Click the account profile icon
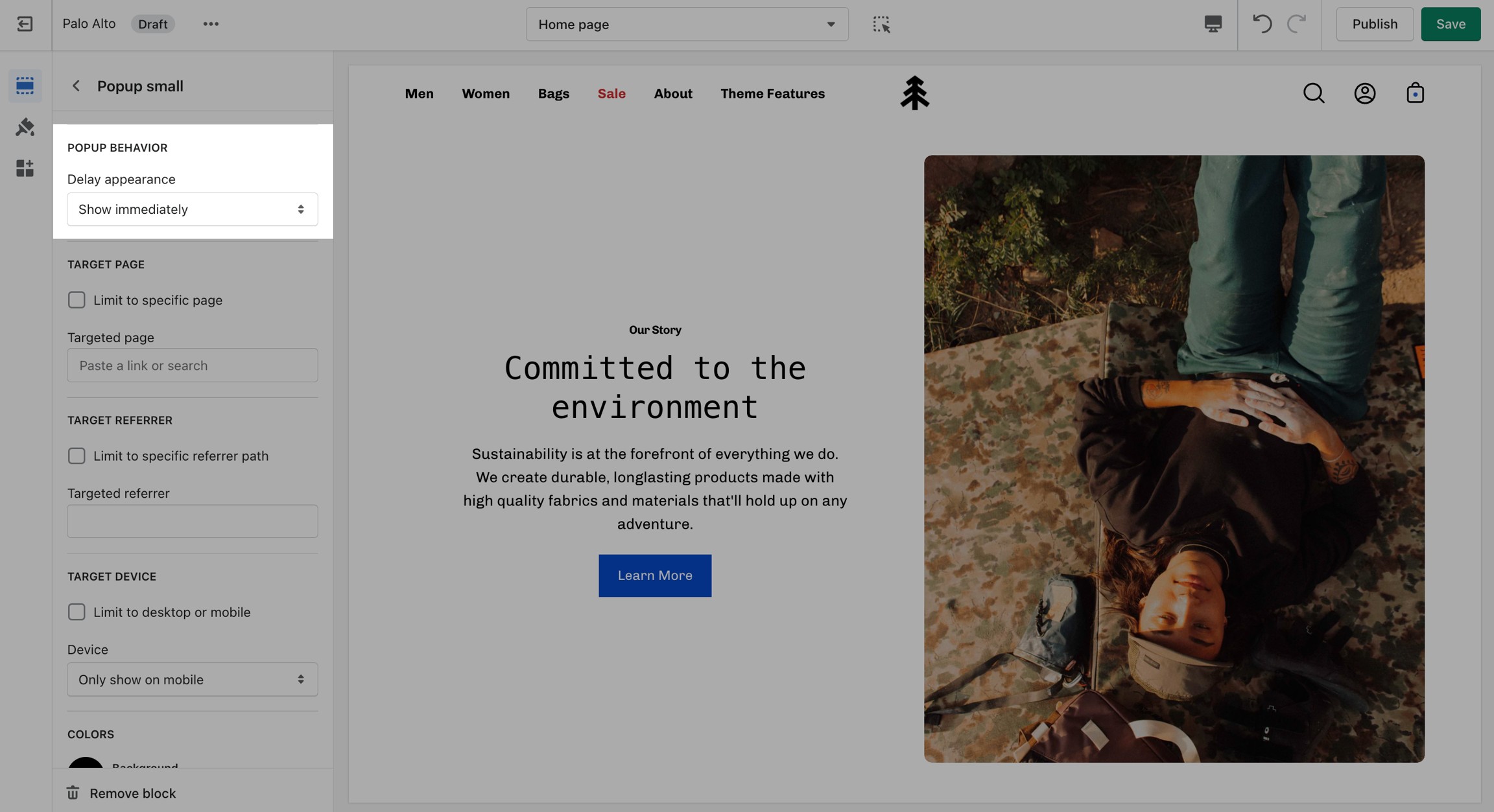Viewport: 1494px width, 812px height. coord(1364,93)
